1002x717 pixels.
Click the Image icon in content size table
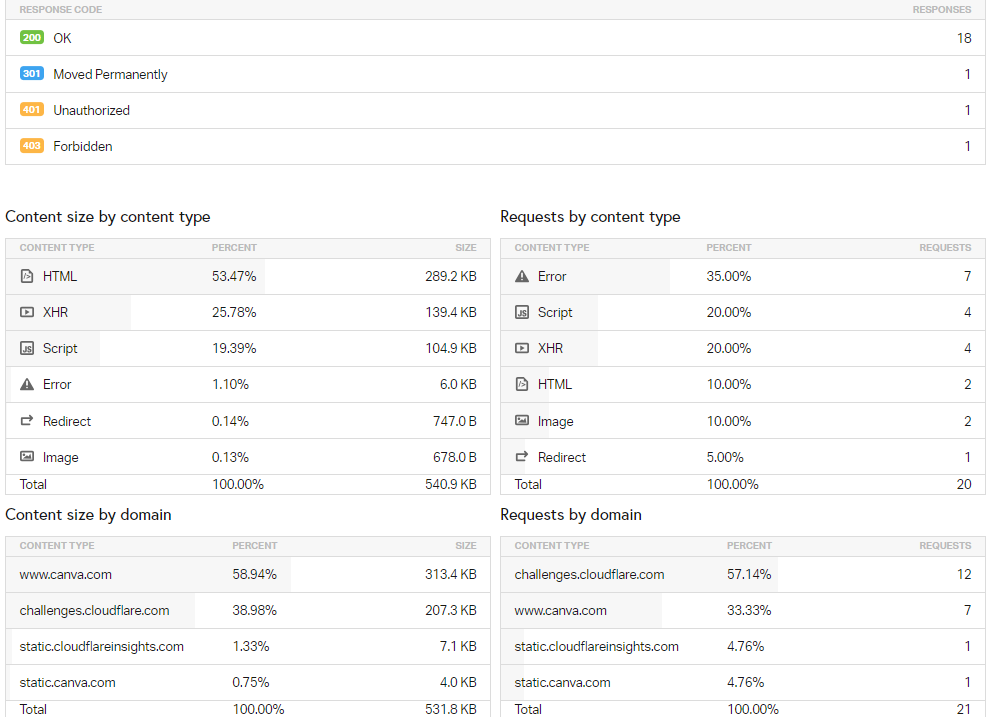tap(27, 456)
